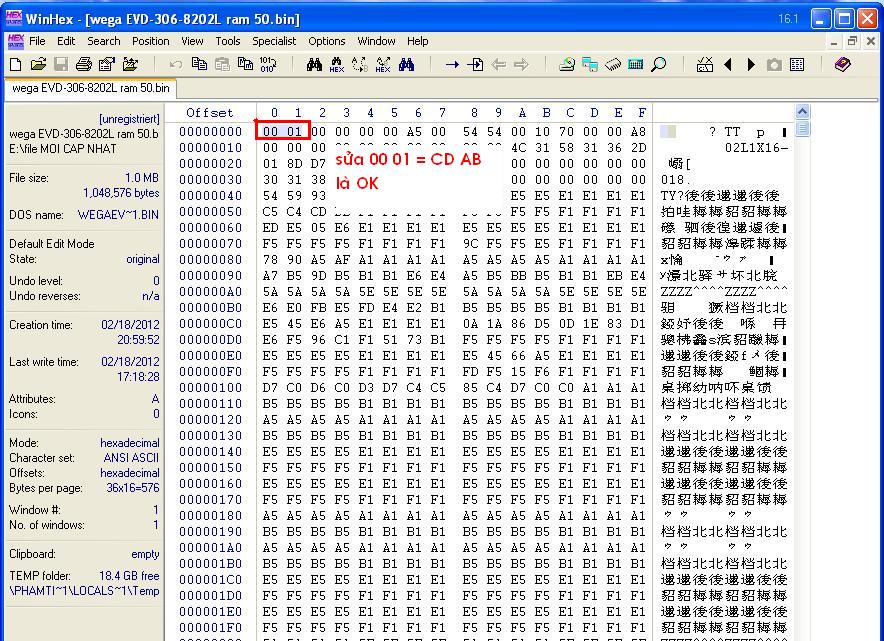Click the DOS name WEGAEV~1.BIN value
Screen dimensions: 884x641
[x=118, y=215]
